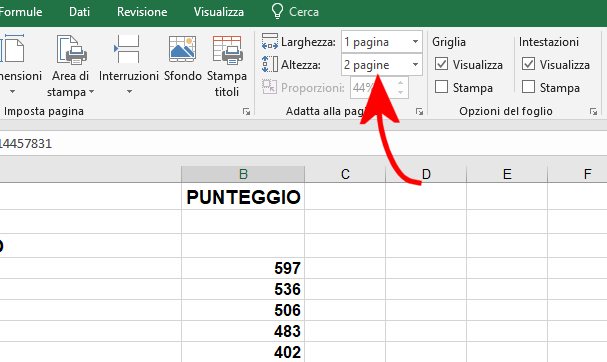This screenshot has width=607, height=362.
Task: Open Imposta pagina dialog launcher
Action: tap(246, 112)
